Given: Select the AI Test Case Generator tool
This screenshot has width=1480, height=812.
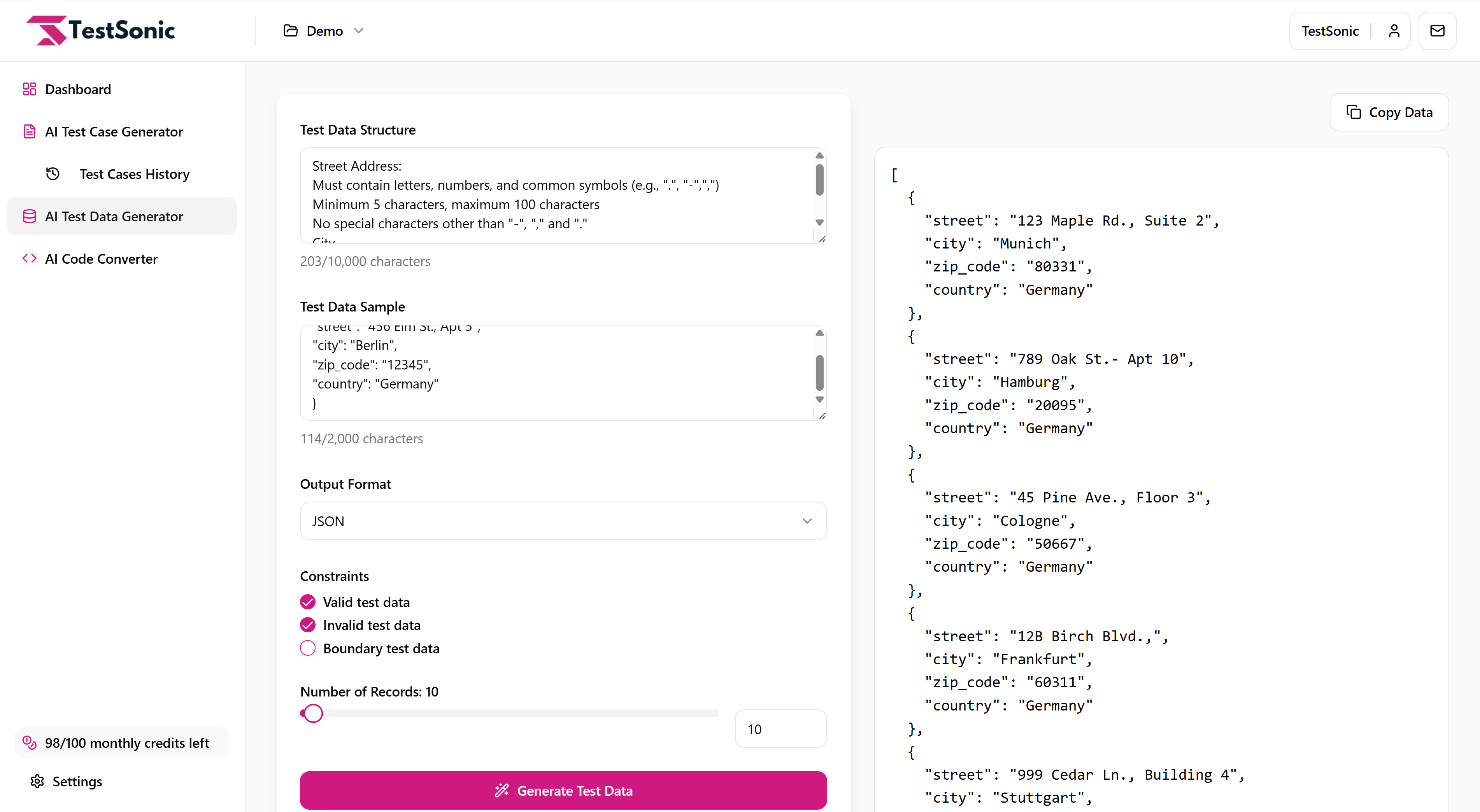Looking at the screenshot, I should [x=114, y=131].
